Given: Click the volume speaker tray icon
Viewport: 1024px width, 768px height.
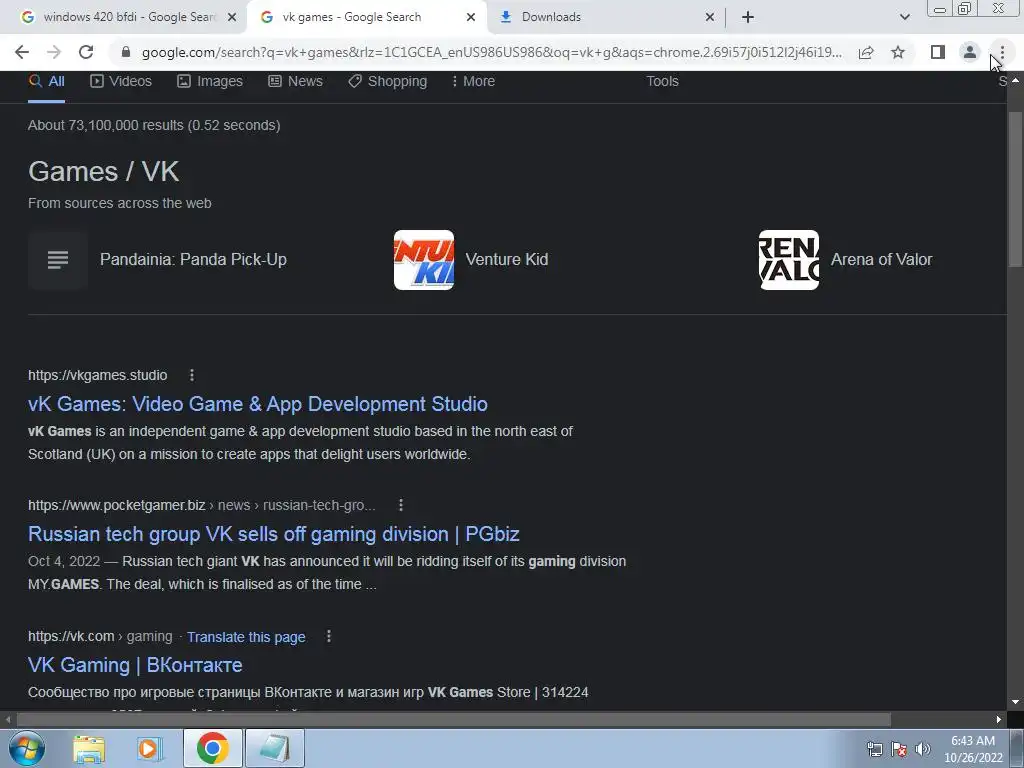Looking at the screenshot, I should click(923, 749).
